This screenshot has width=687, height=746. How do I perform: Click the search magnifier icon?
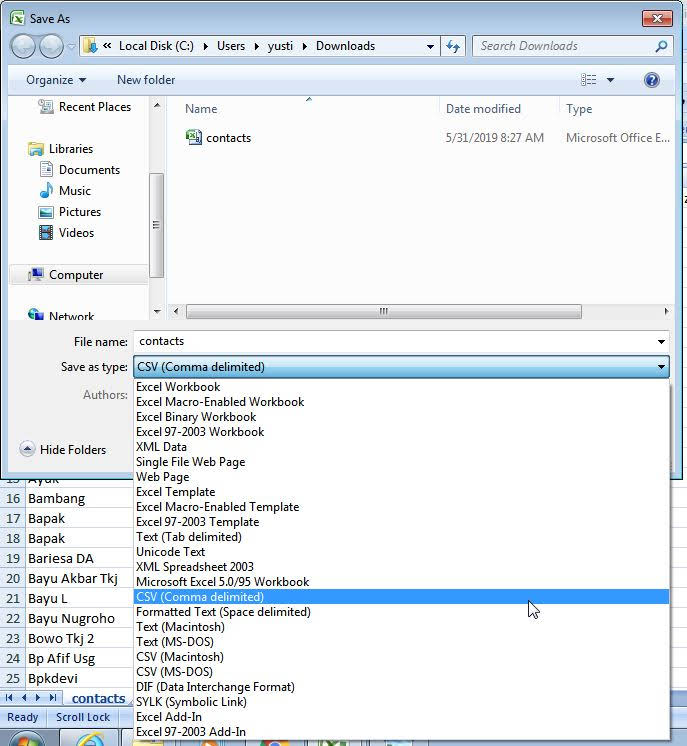click(661, 46)
